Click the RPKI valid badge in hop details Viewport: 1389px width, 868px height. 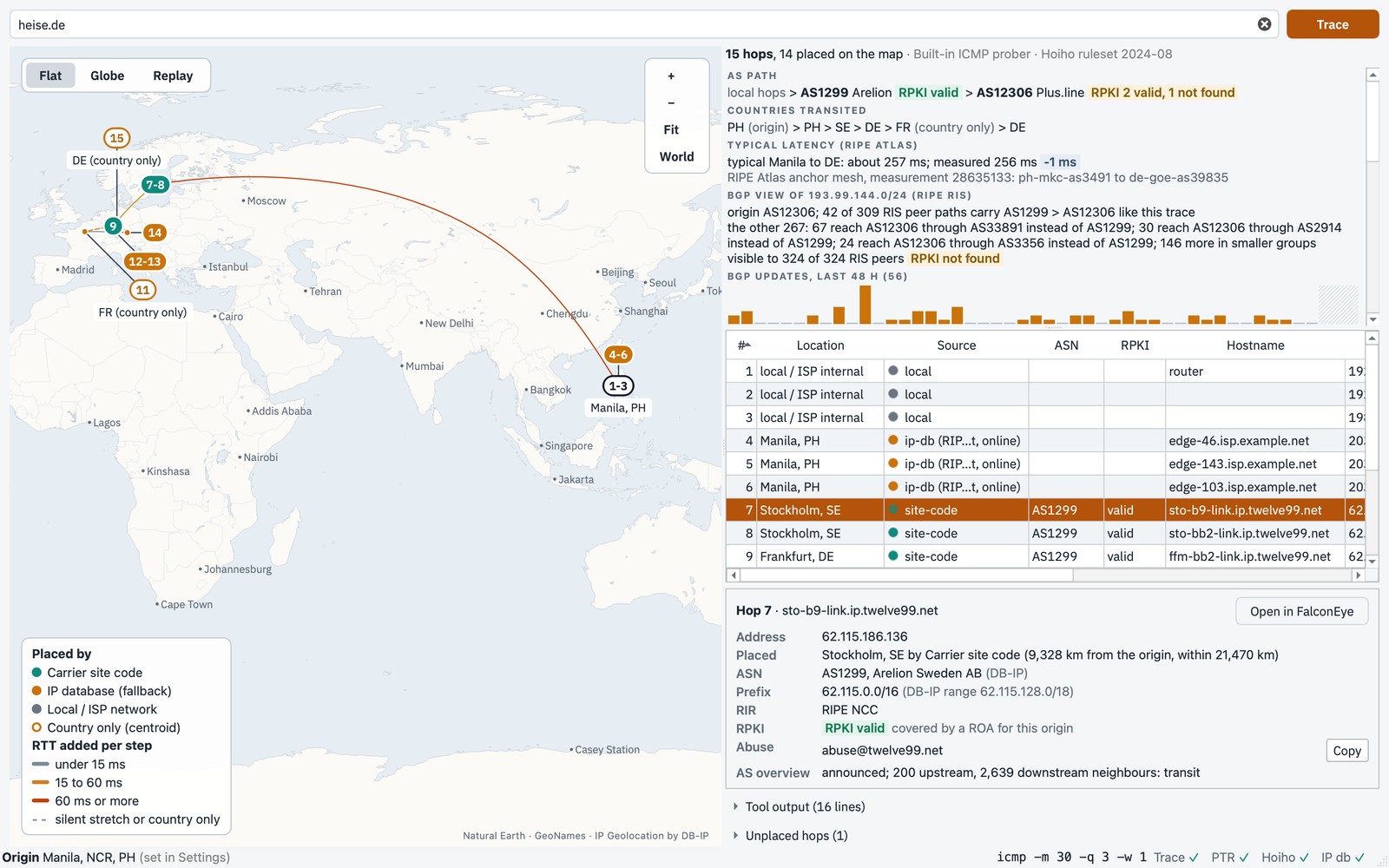(854, 728)
